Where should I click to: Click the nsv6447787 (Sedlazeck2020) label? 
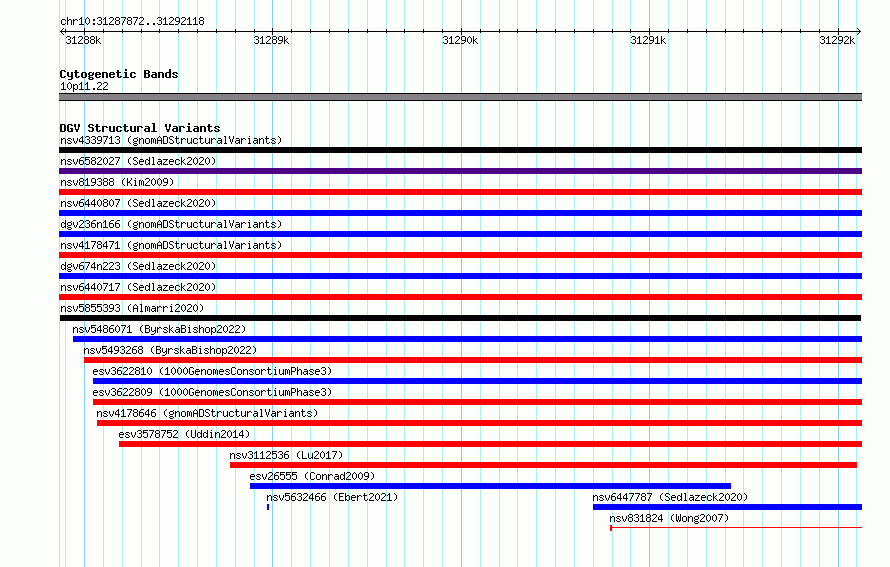[670, 497]
